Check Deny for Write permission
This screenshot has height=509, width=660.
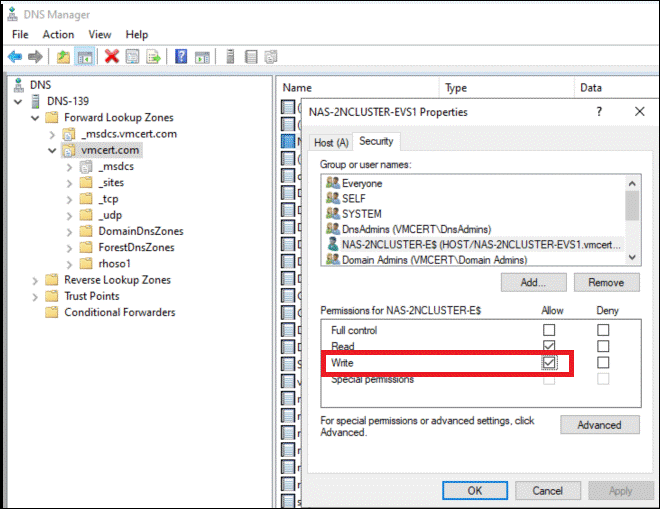[603, 362]
